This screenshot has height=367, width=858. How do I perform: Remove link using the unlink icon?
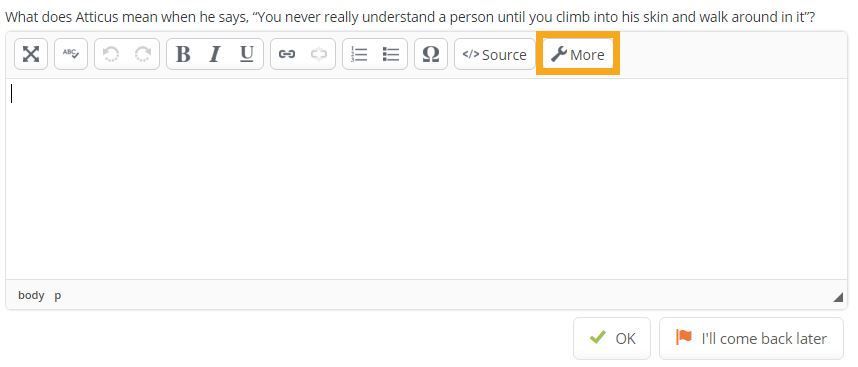[x=318, y=54]
